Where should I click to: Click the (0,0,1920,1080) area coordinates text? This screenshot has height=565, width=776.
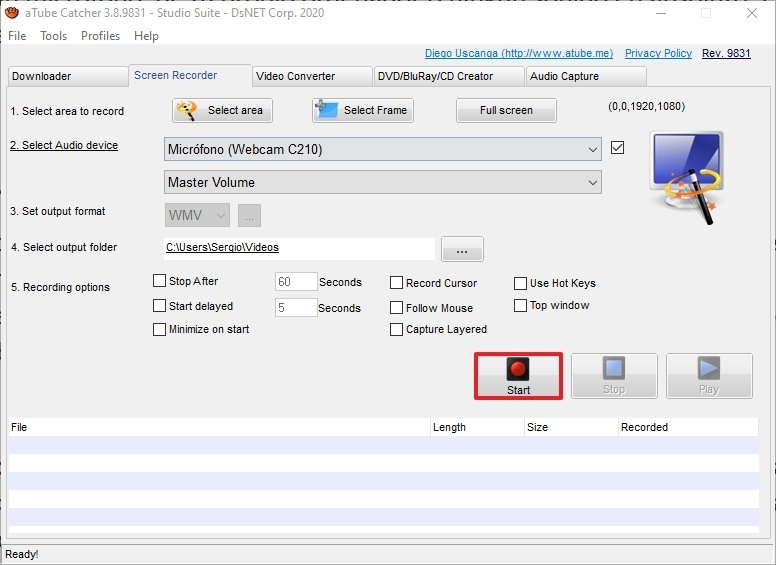[646, 106]
